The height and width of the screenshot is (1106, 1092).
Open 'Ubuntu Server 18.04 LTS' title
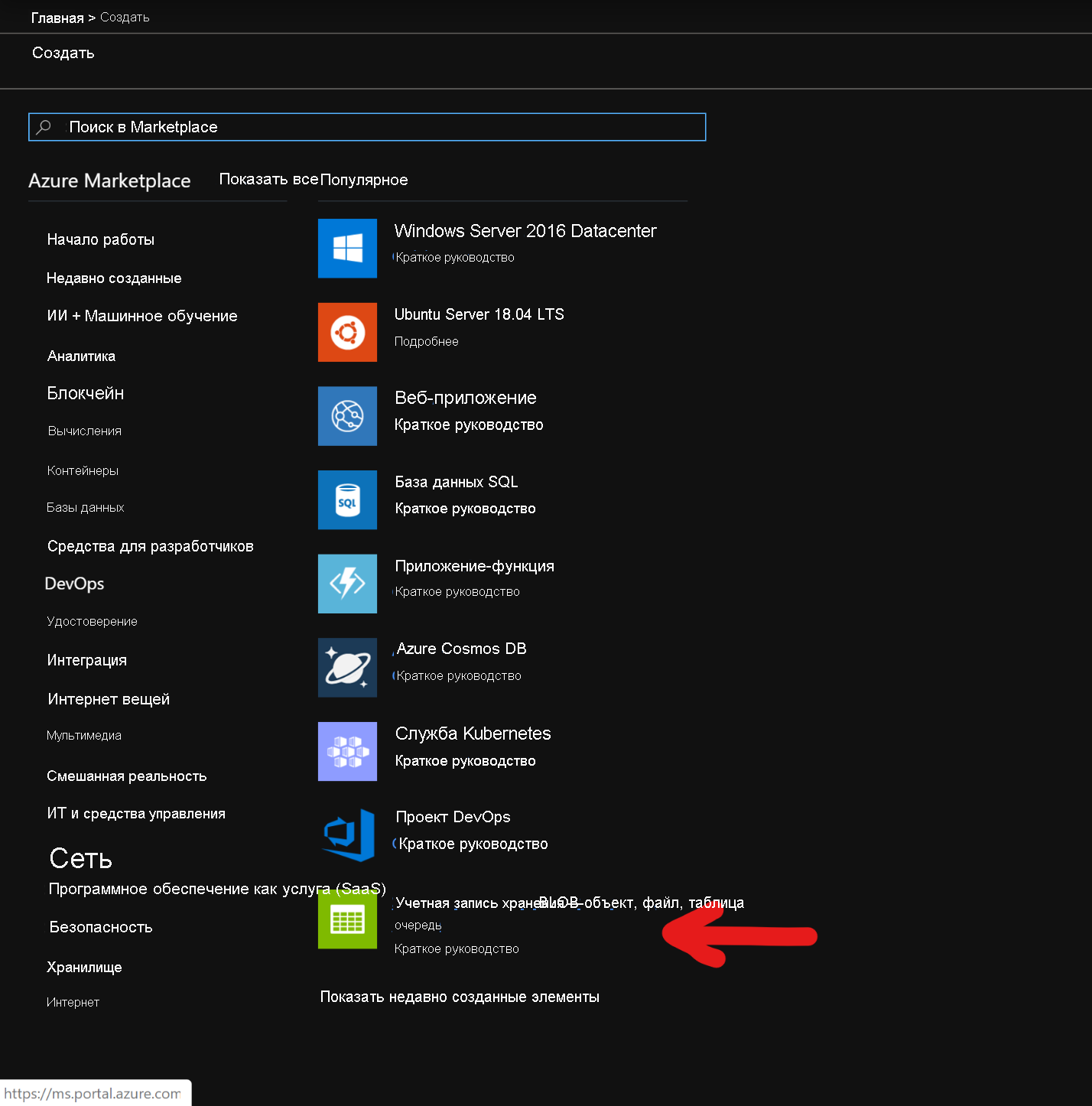pyautogui.click(x=479, y=314)
